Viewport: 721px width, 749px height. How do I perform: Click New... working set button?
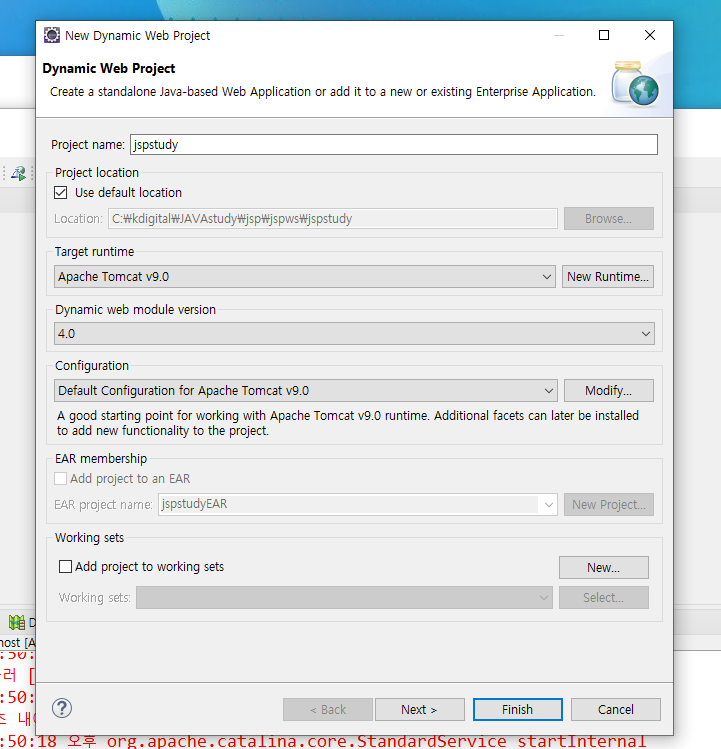click(604, 567)
